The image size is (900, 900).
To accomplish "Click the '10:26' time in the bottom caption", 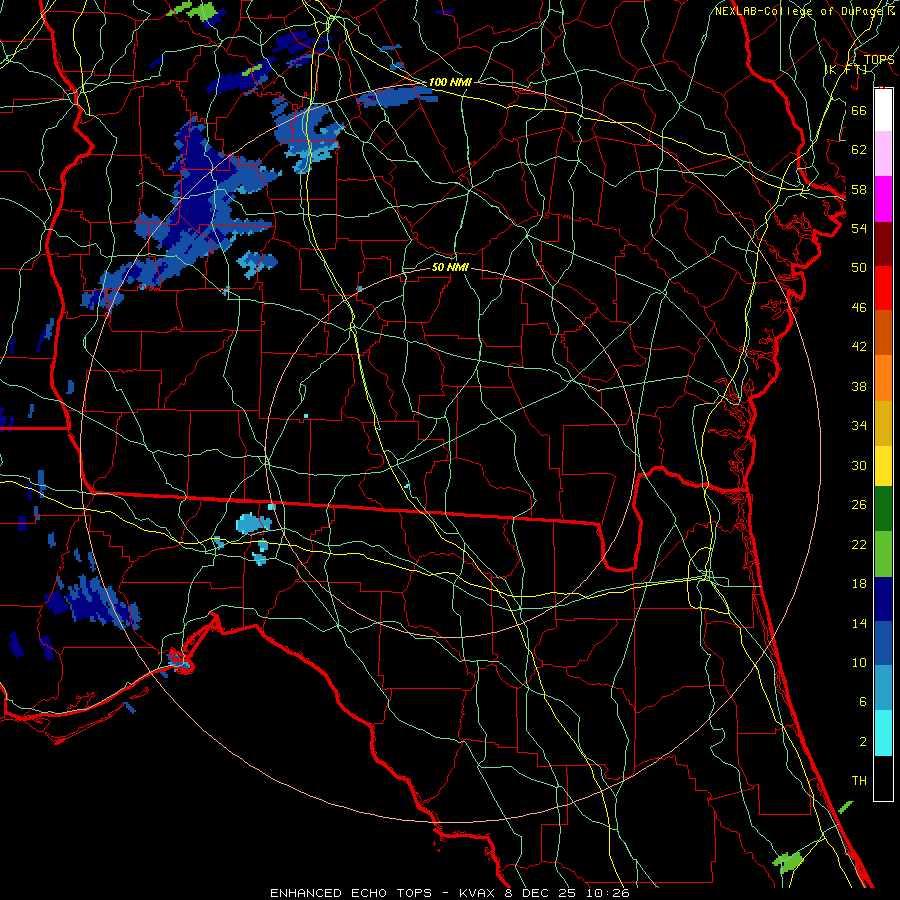I will point(608,893).
